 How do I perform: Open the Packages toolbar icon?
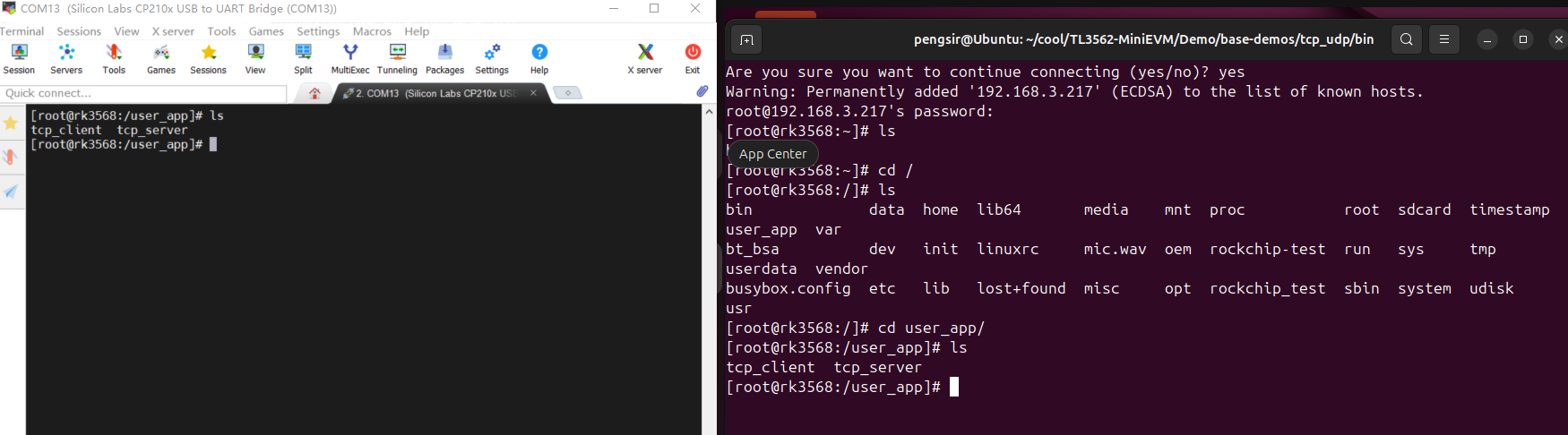pos(444,58)
